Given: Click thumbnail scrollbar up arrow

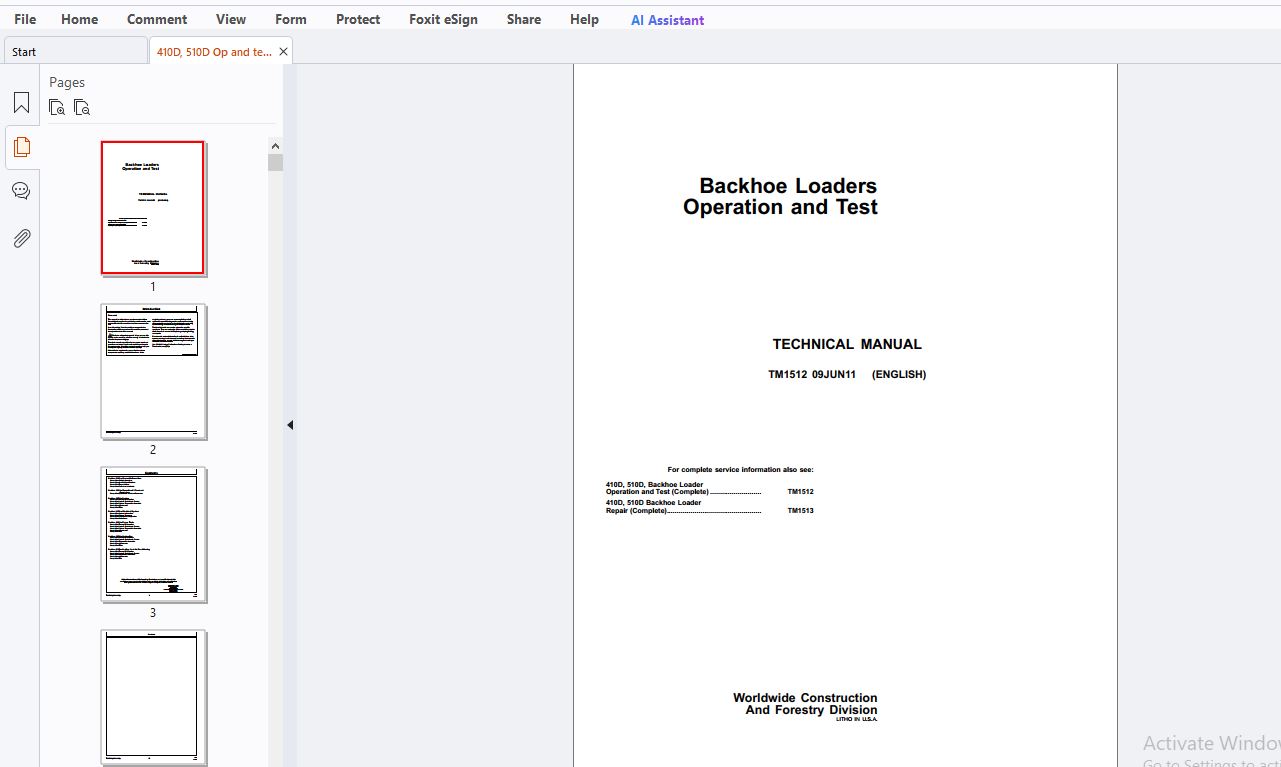Looking at the screenshot, I should click(x=275, y=146).
